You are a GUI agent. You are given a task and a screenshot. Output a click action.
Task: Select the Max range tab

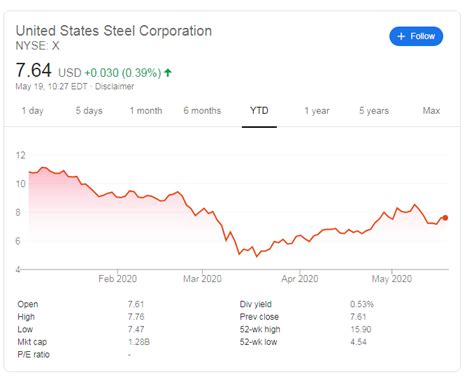(x=431, y=111)
